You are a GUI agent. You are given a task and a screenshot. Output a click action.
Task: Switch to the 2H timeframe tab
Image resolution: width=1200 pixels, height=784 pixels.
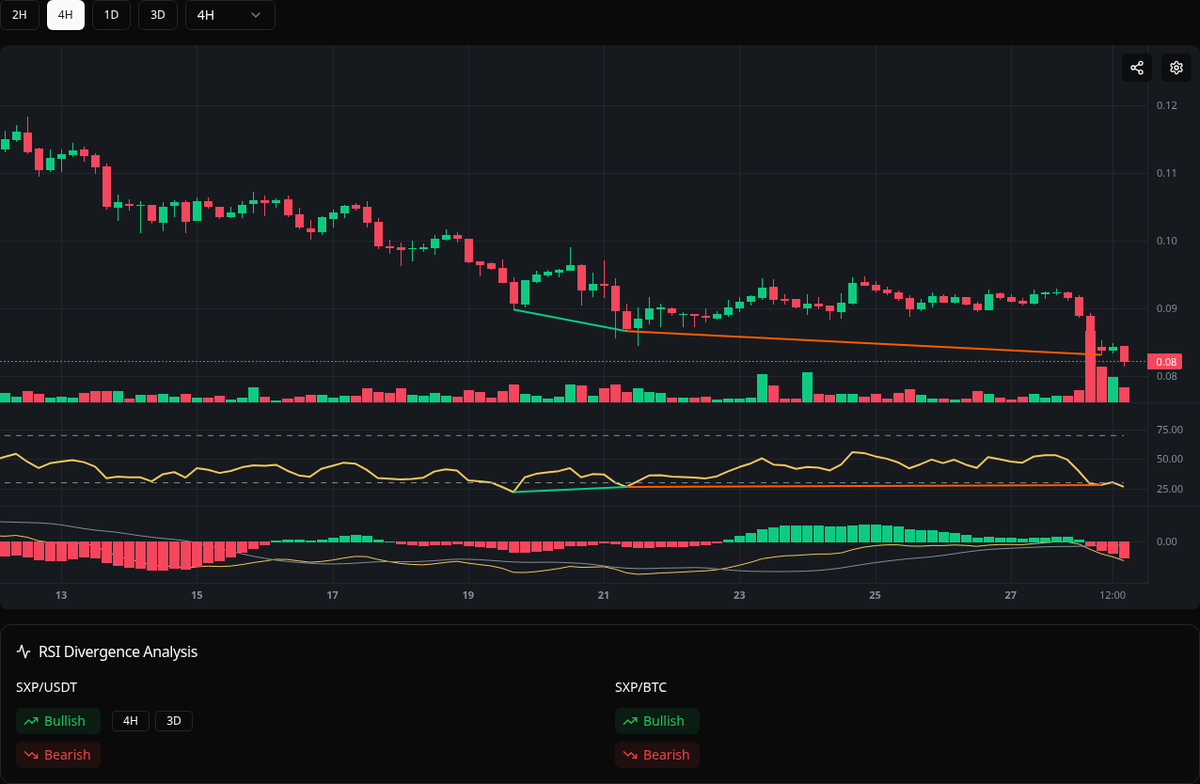(20, 15)
